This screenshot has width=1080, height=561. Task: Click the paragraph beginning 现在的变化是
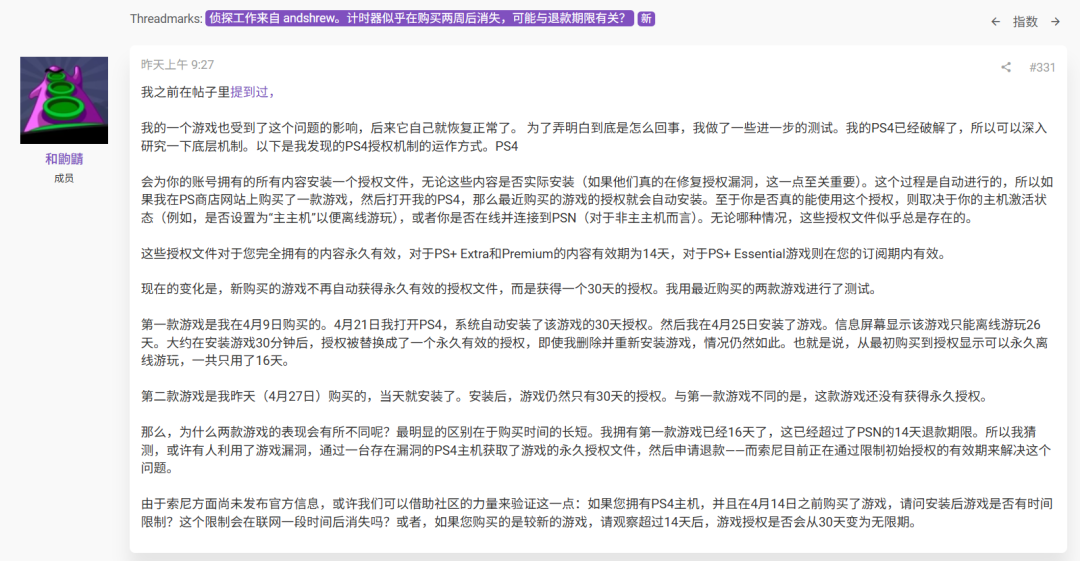click(x=509, y=289)
